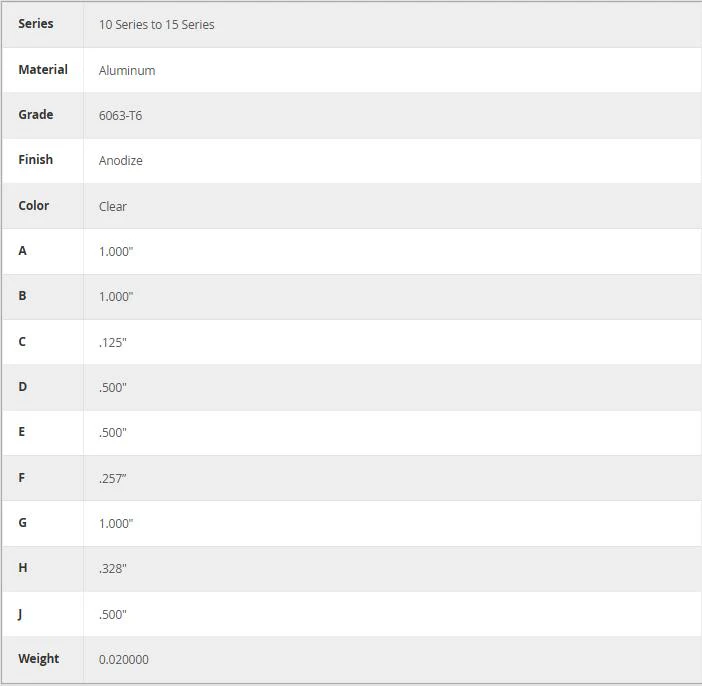Select the 6063-T6 grade value
Viewport: 702px width, 686px height.
[x=120, y=116]
